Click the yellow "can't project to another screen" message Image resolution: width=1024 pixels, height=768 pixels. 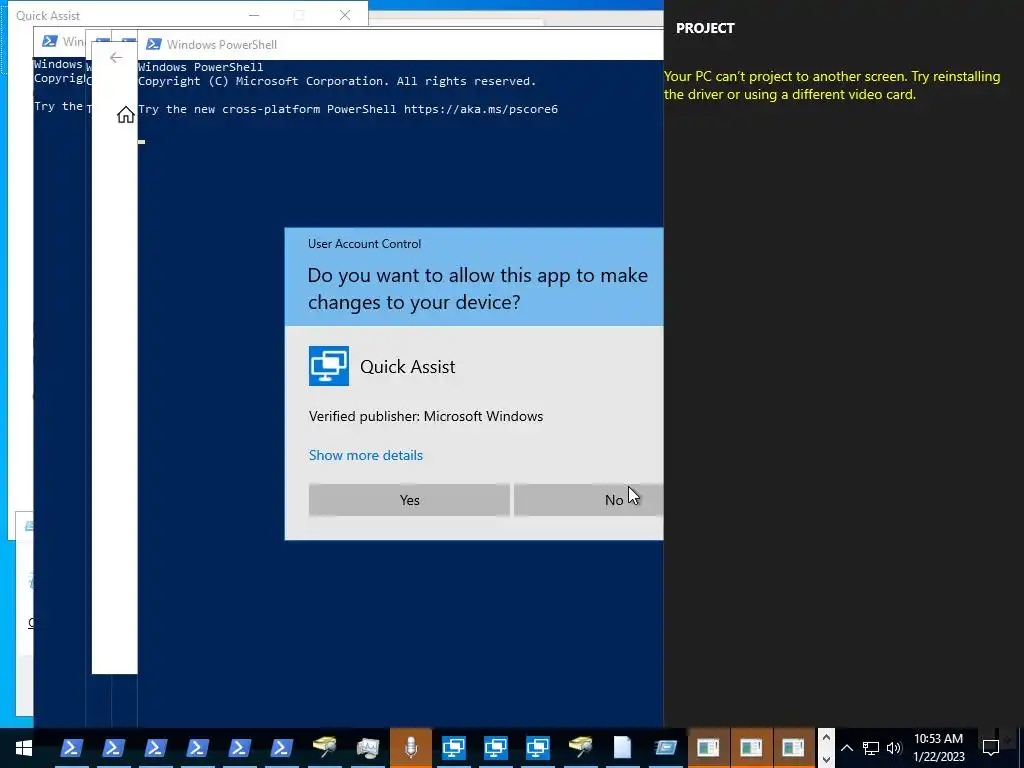pos(831,86)
